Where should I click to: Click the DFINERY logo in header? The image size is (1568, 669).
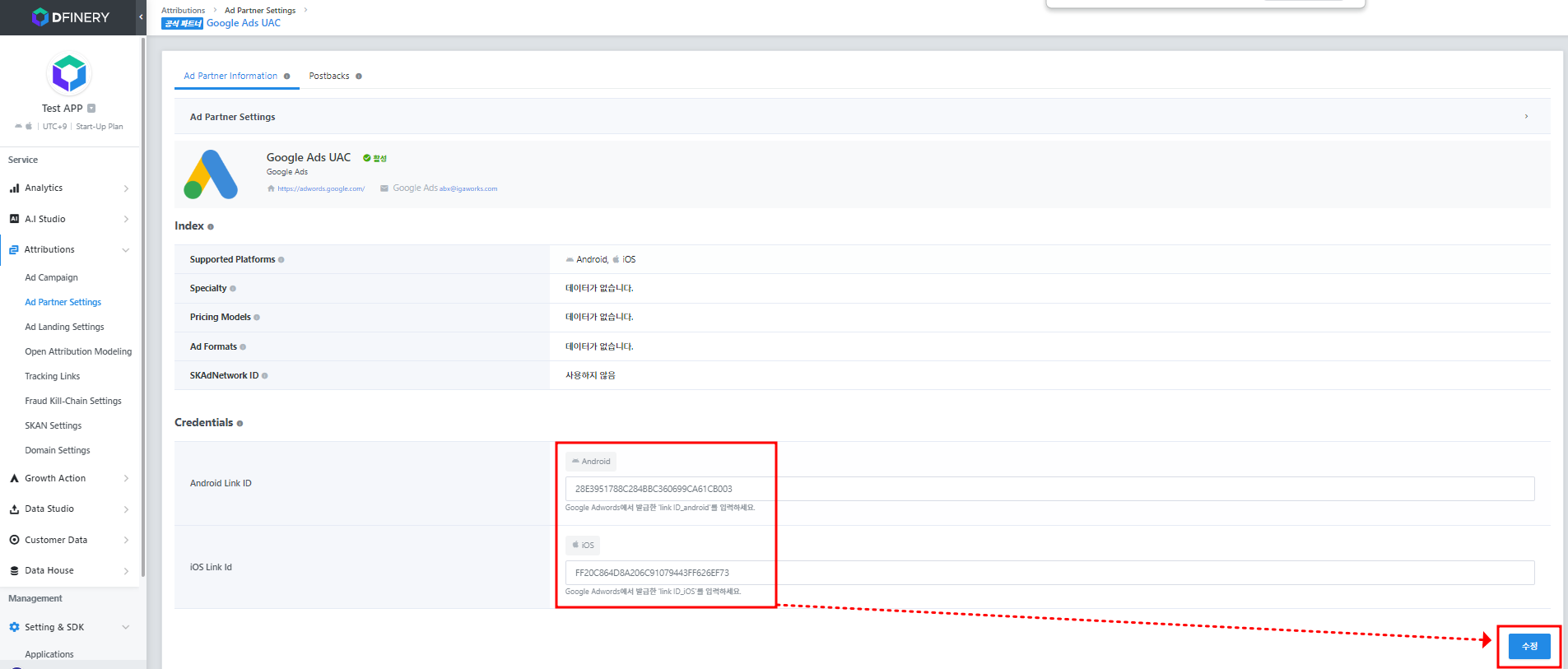(70, 17)
